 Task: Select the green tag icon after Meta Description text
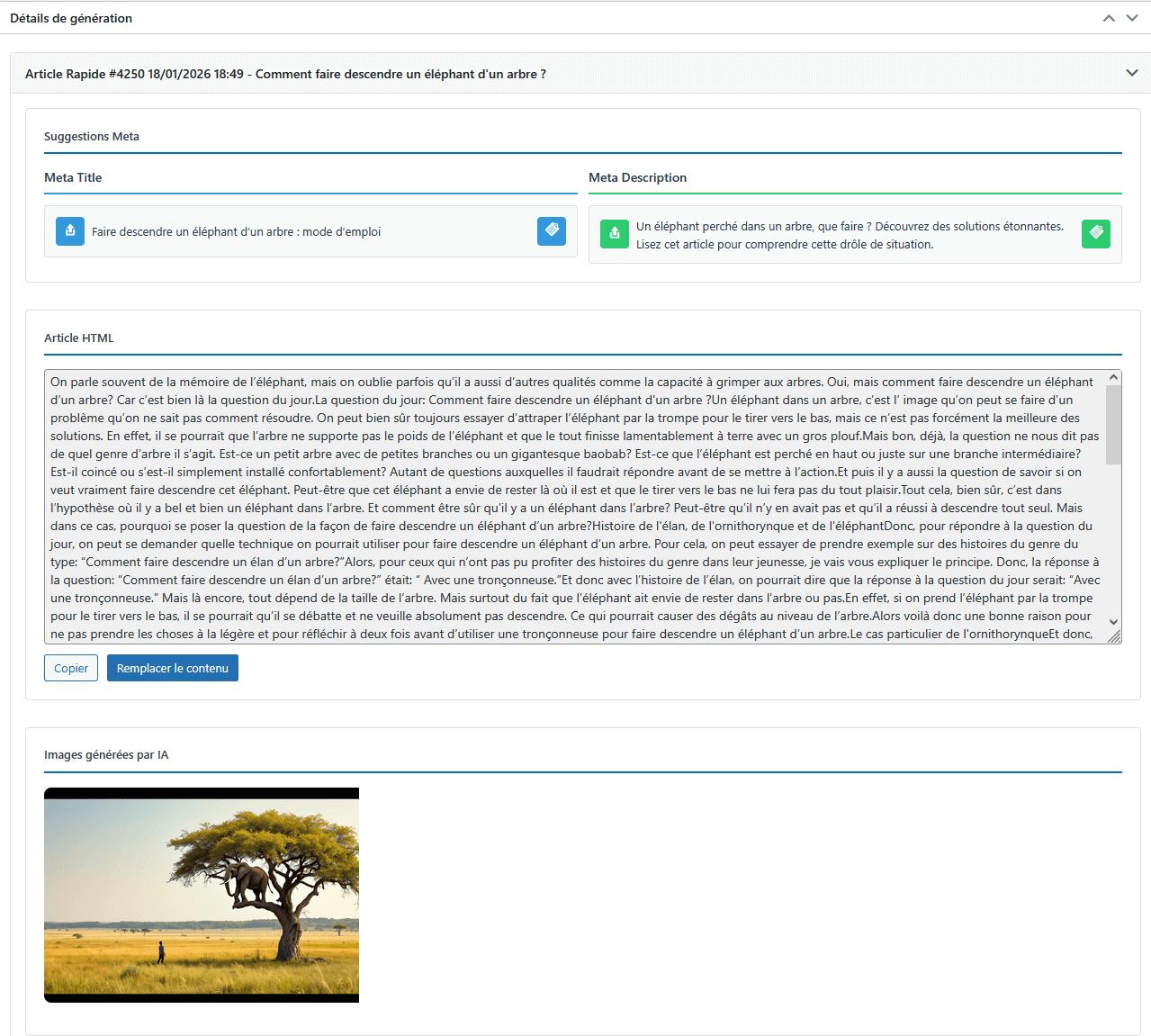pos(1096,234)
